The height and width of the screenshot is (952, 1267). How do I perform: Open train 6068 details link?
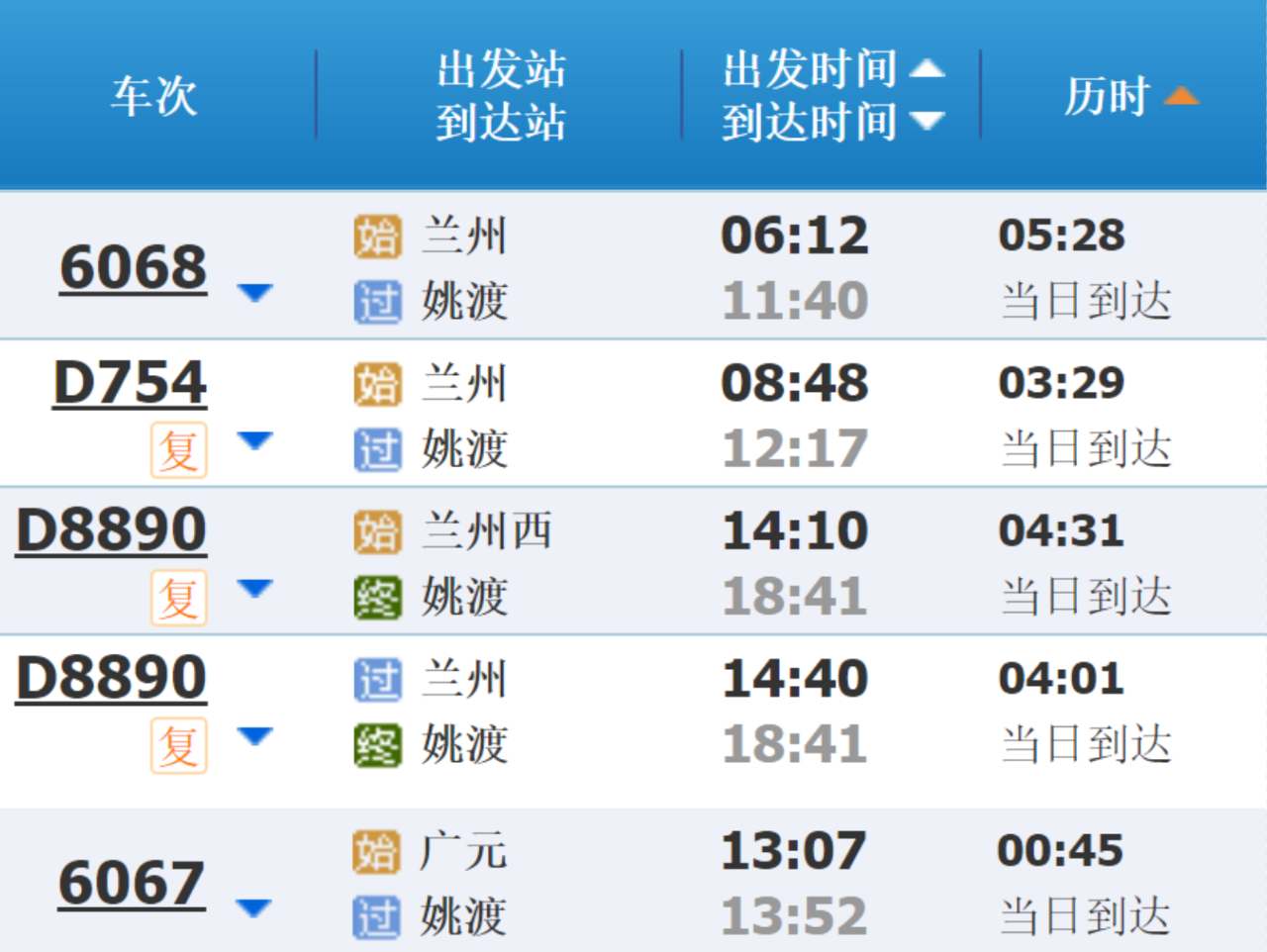pyautogui.click(x=134, y=267)
